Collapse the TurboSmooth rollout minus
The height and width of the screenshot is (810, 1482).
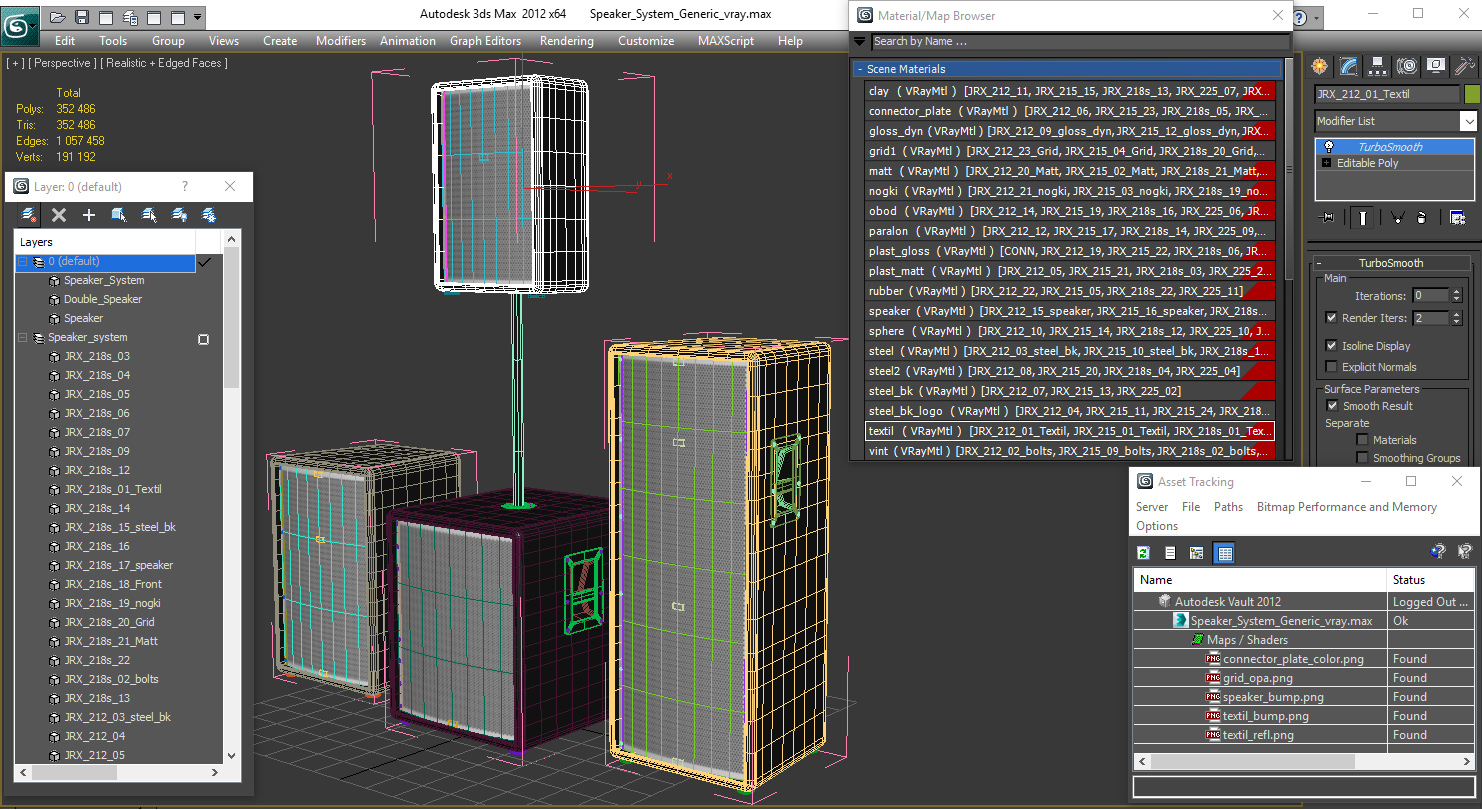click(x=1319, y=263)
